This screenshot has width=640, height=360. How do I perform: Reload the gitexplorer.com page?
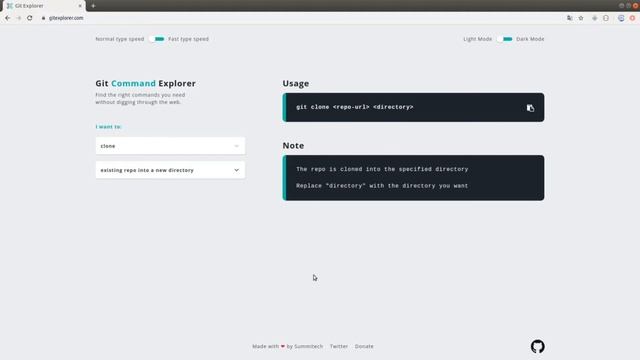tap(30, 18)
